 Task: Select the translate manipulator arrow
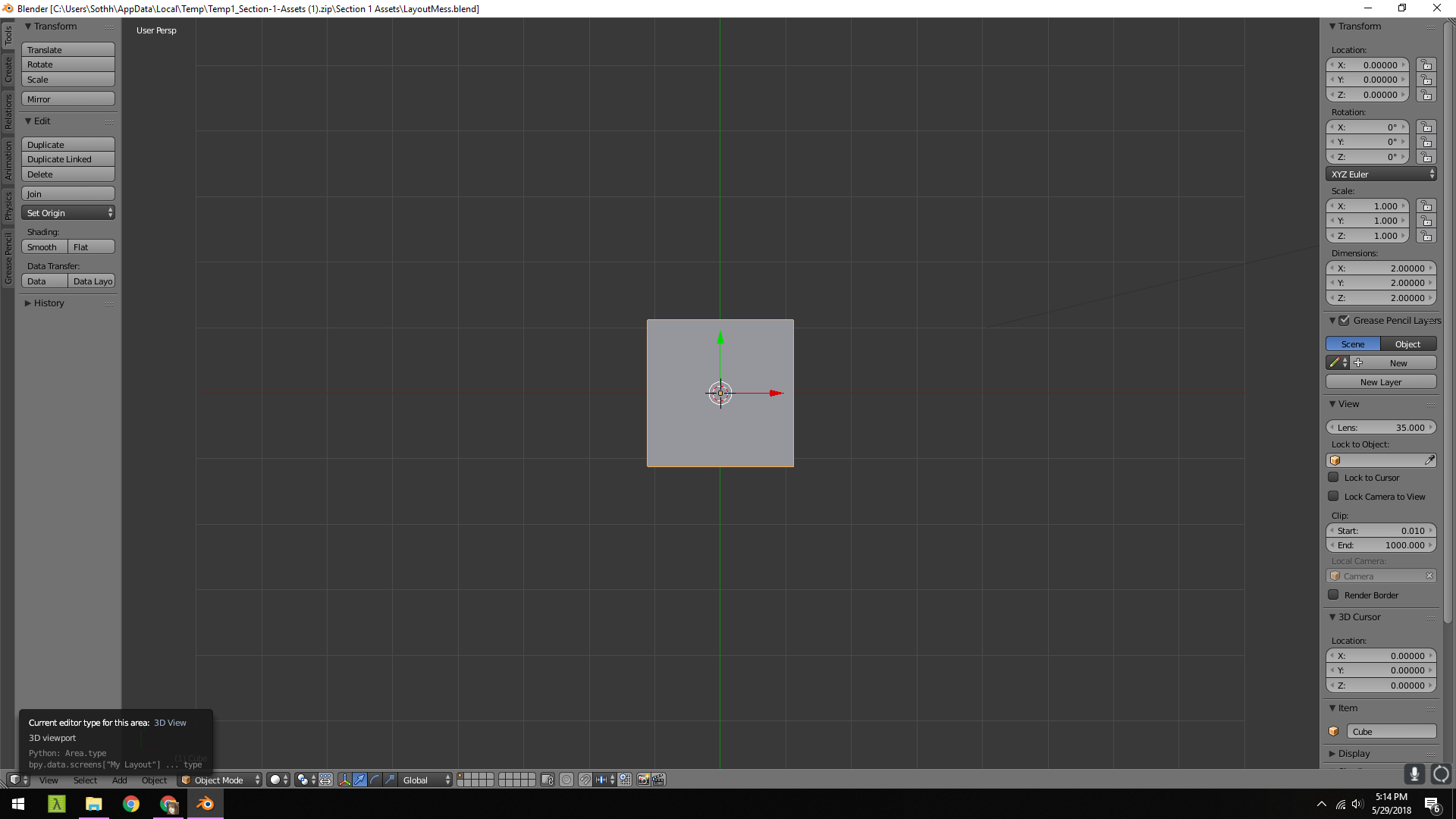click(x=360, y=780)
